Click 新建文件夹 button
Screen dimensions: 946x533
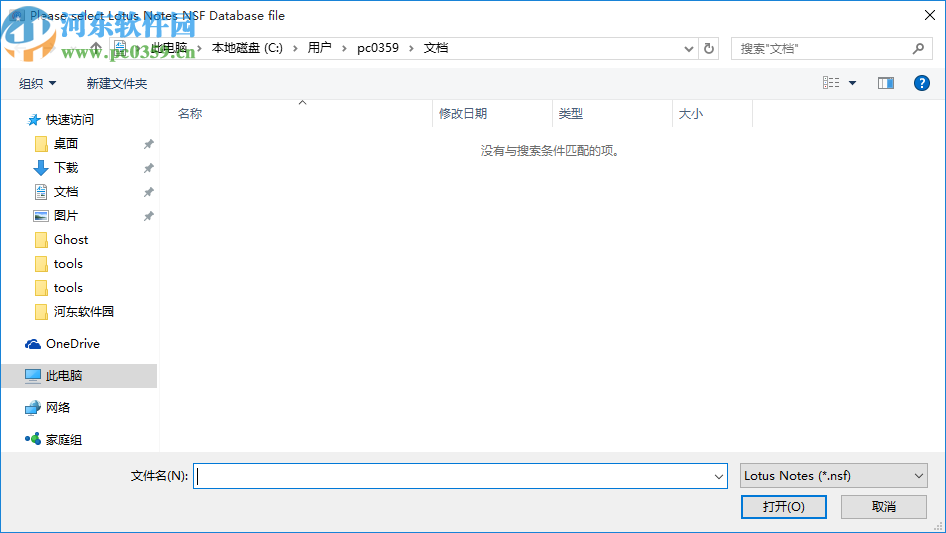(116, 83)
